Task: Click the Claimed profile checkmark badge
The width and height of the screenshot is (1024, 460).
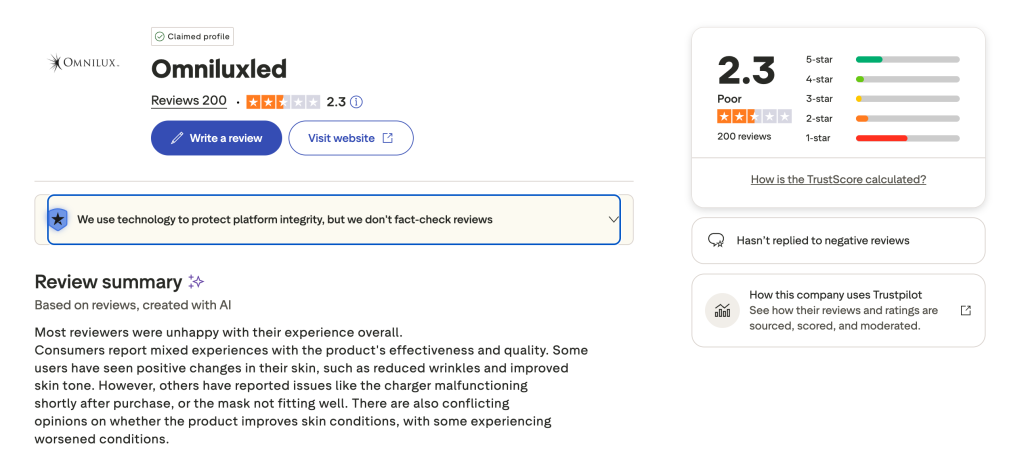Action: coord(160,37)
